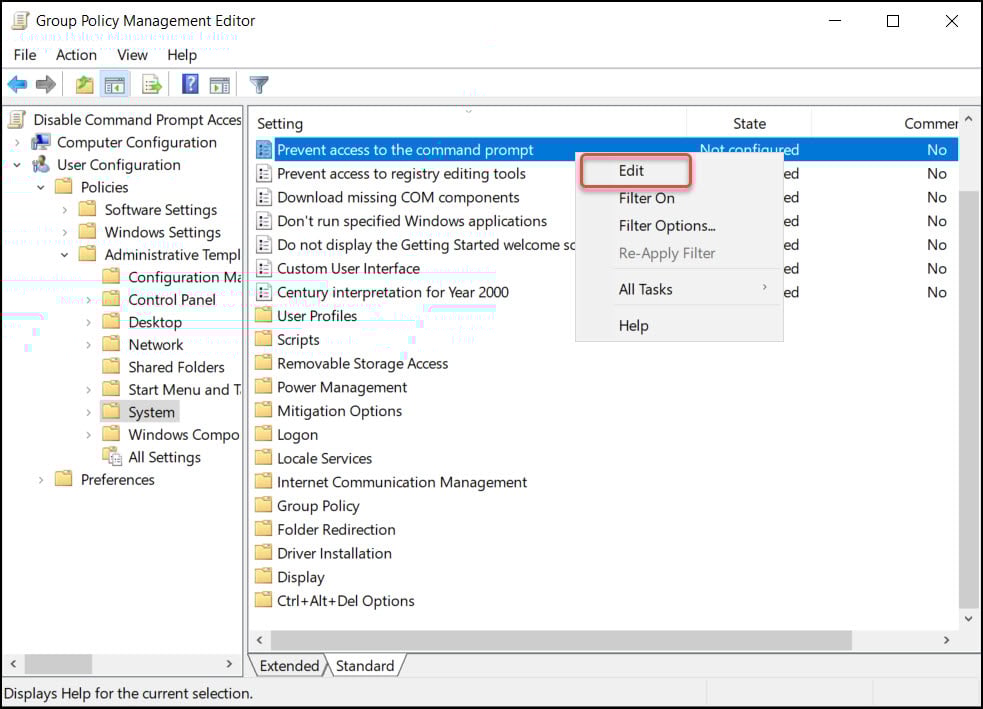The image size is (983, 709).
Task: Click up arrow of settings vertical scrollbar
Action: (x=969, y=118)
